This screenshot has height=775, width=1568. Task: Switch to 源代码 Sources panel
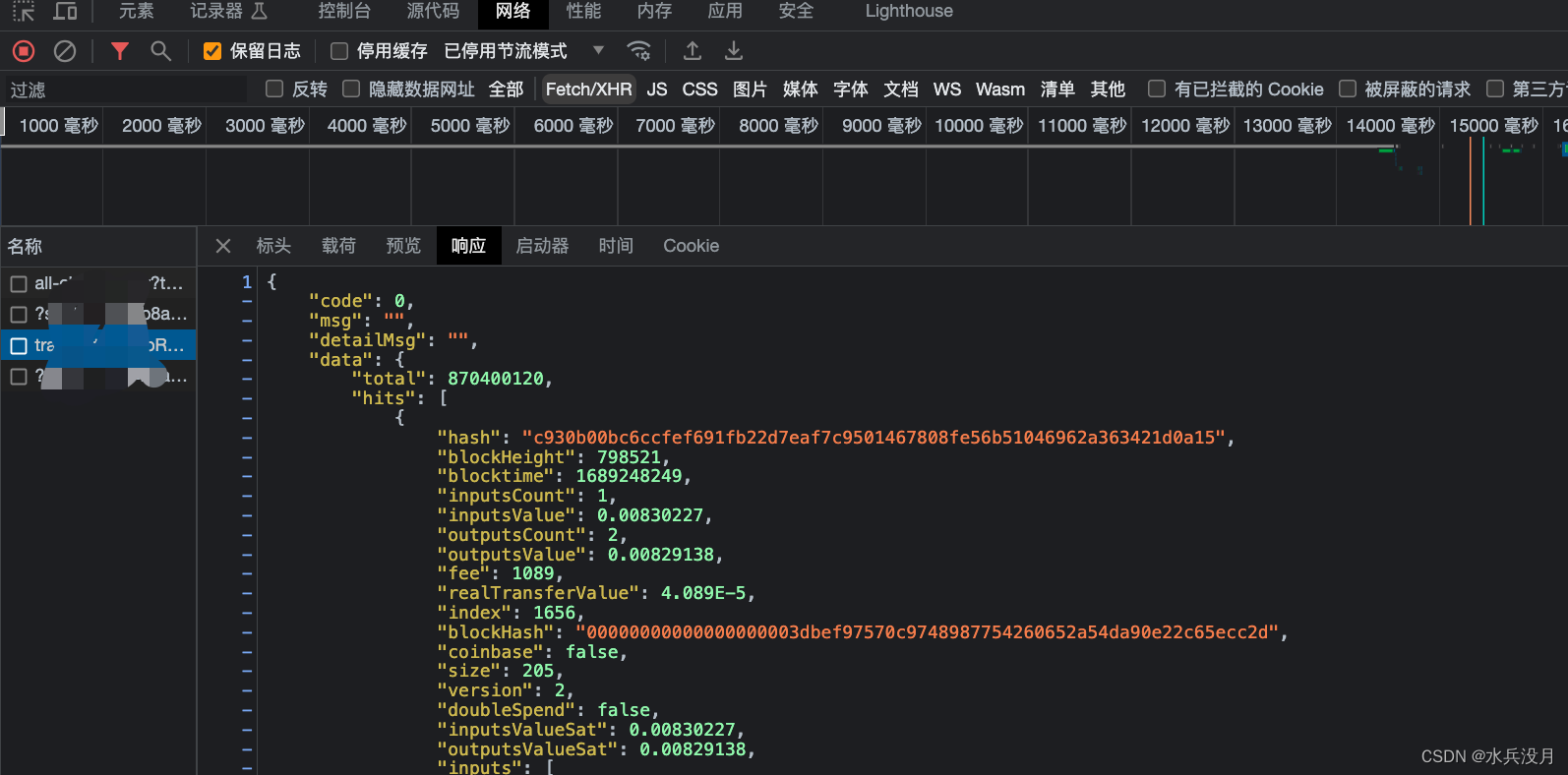coord(433,11)
